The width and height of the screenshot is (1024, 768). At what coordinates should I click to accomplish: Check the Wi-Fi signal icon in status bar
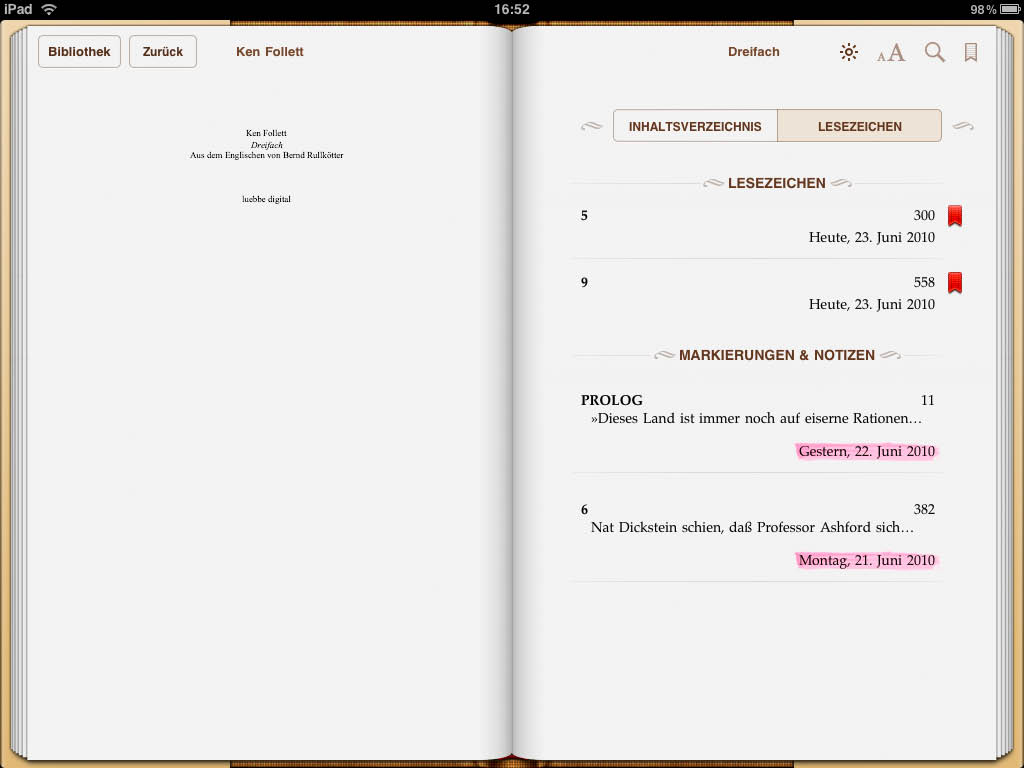pos(49,9)
